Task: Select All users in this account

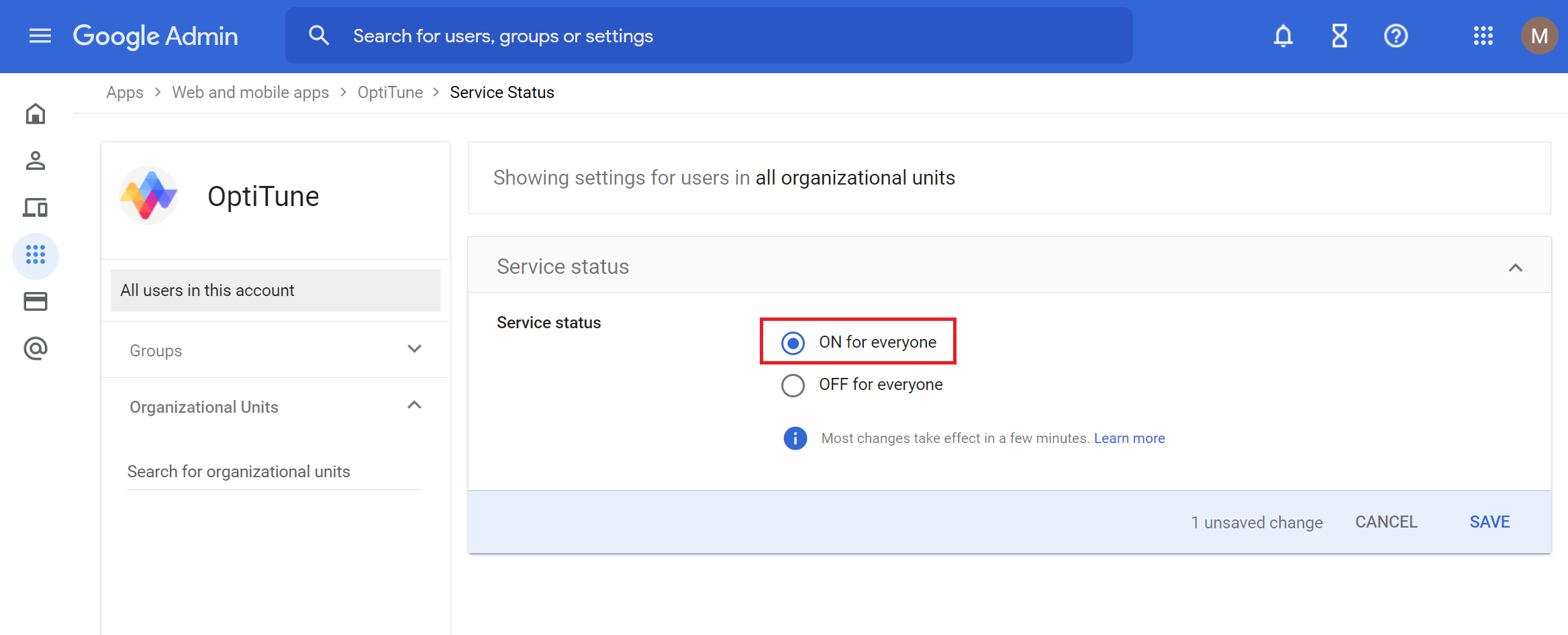Action: click(275, 290)
